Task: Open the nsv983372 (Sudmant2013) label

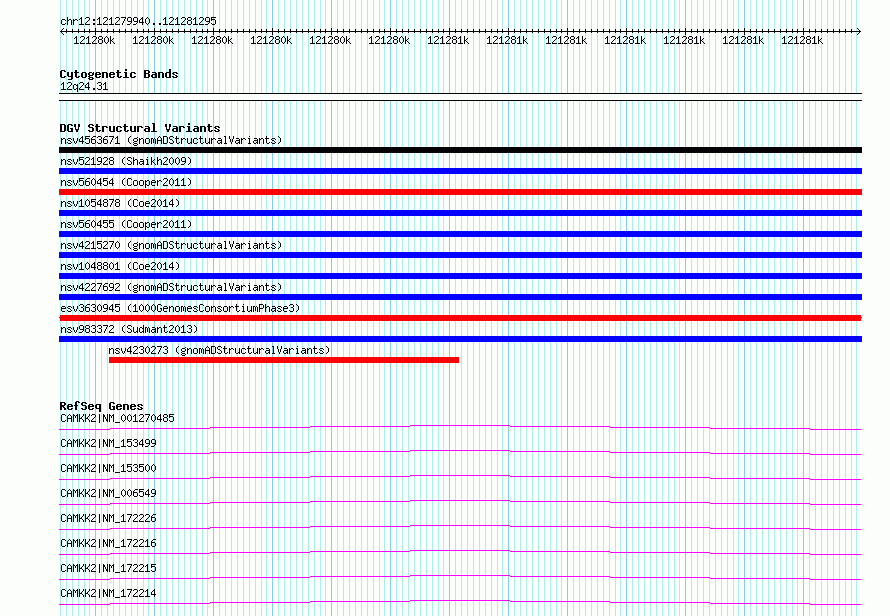Action: (129, 329)
